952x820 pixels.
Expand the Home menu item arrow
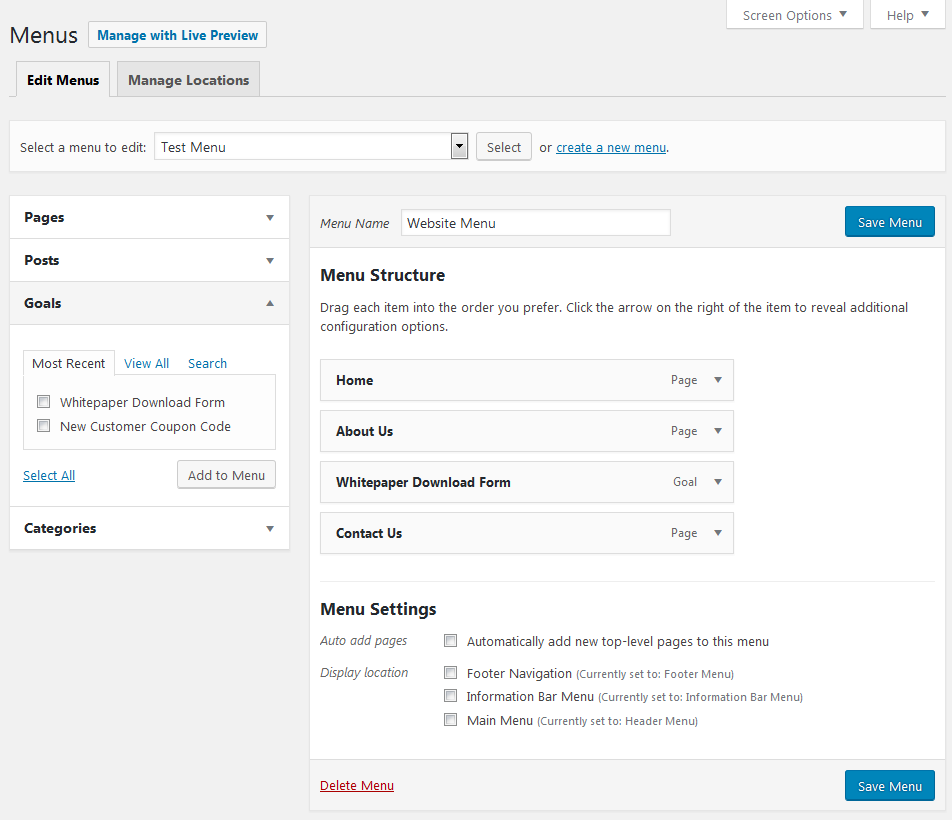click(x=718, y=380)
